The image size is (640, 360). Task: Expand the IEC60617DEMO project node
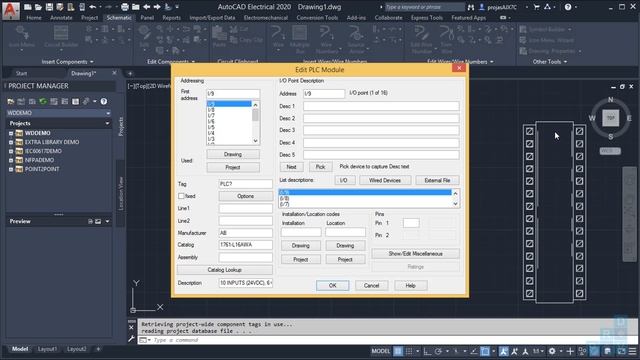11,151
